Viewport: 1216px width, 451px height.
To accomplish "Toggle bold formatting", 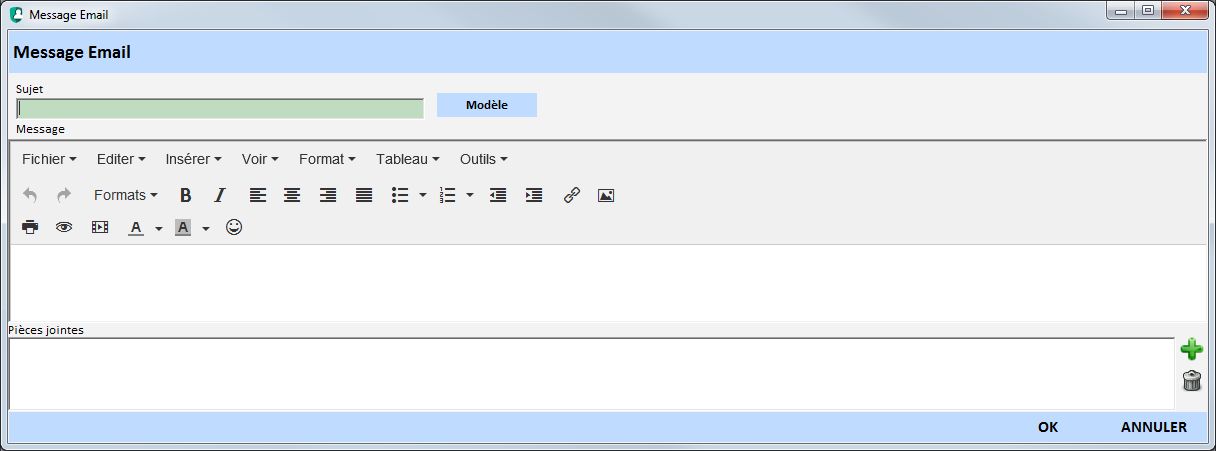I will [185, 195].
